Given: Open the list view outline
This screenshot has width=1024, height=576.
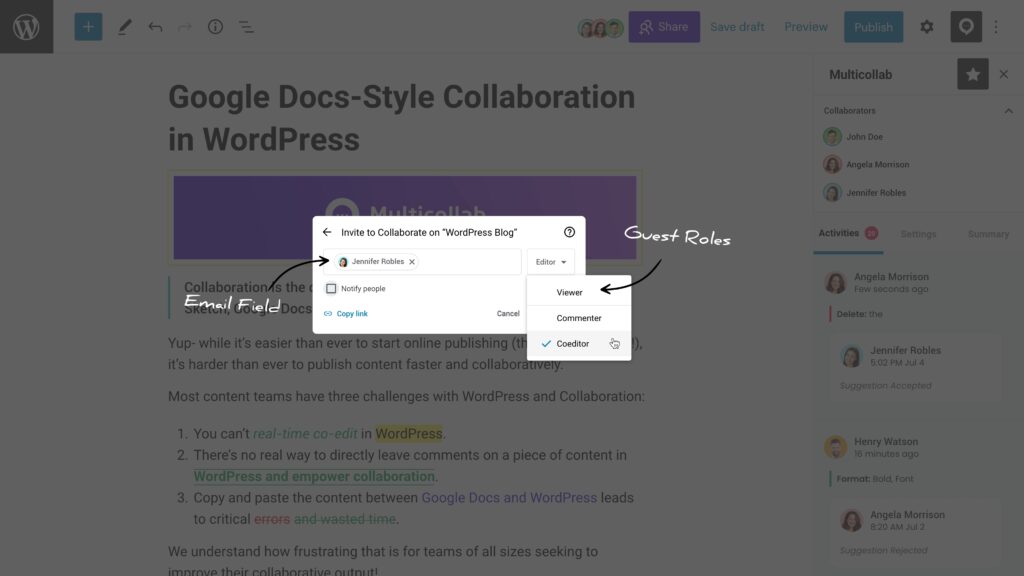Looking at the screenshot, I should coord(246,27).
